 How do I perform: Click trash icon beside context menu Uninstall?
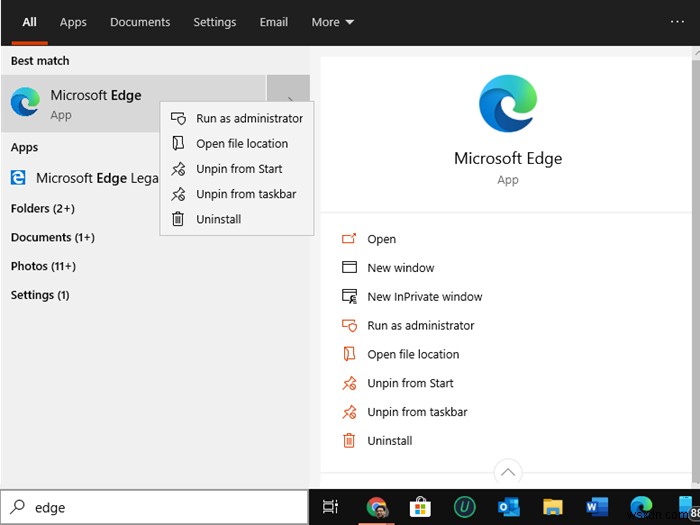pos(178,219)
